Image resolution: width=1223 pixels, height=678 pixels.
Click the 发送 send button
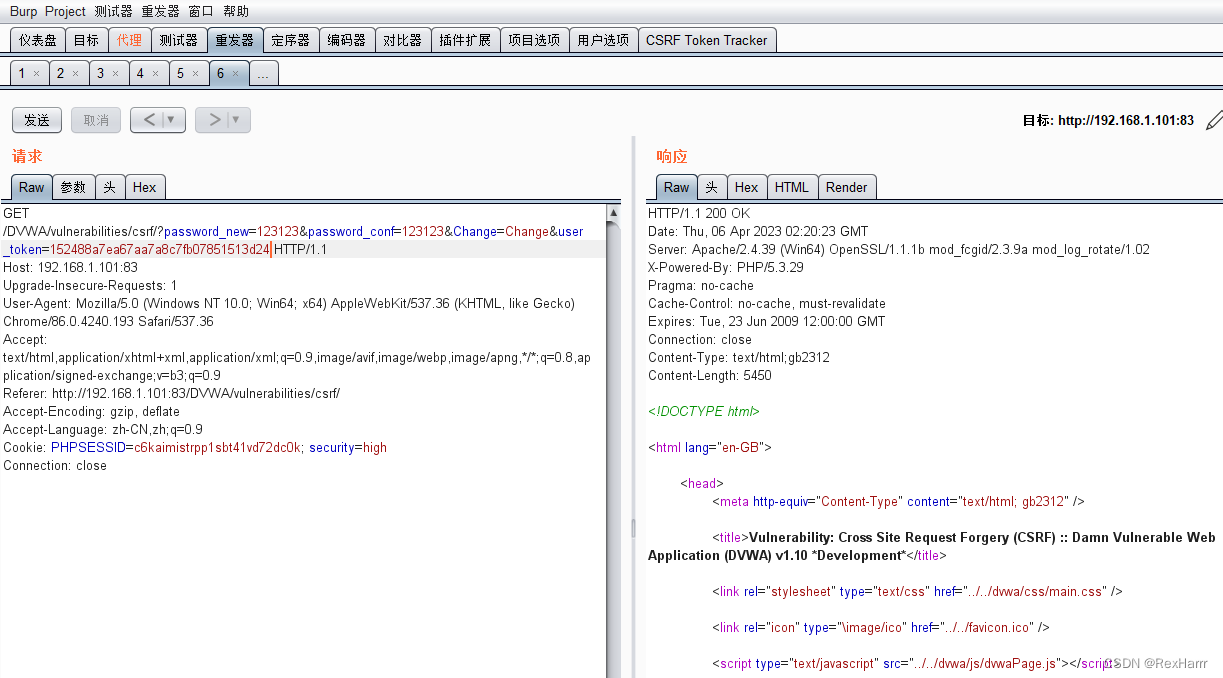pos(37,120)
